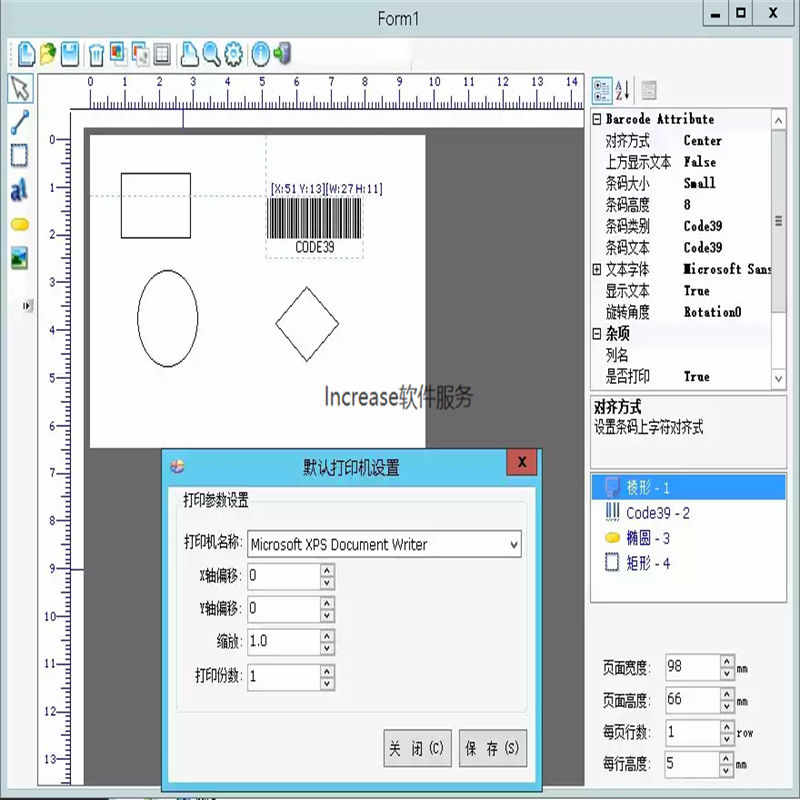
Task: Increase 缩放 with up arrow
Action: [327, 635]
